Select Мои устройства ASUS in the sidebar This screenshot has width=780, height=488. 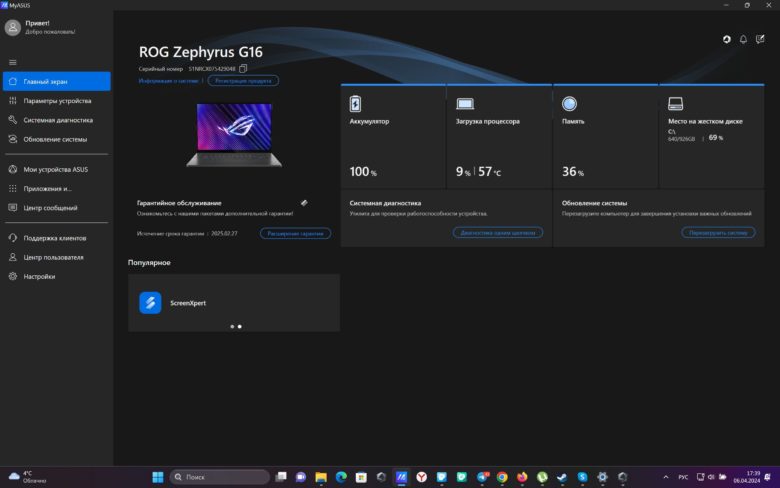pyautogui.click(x=57, y=169)
